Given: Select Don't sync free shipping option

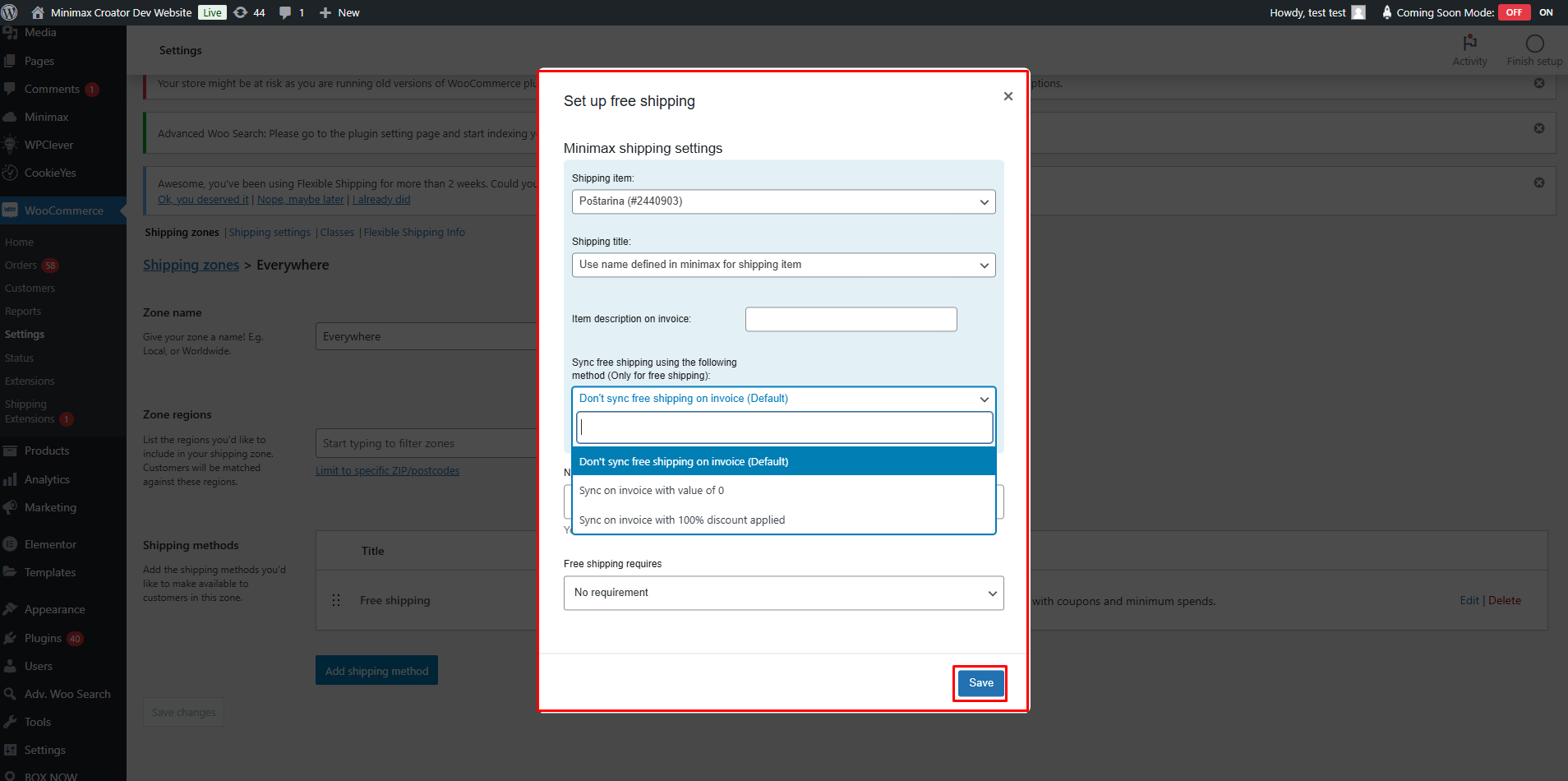Looking at the screenshot, I should coord(684,462).
